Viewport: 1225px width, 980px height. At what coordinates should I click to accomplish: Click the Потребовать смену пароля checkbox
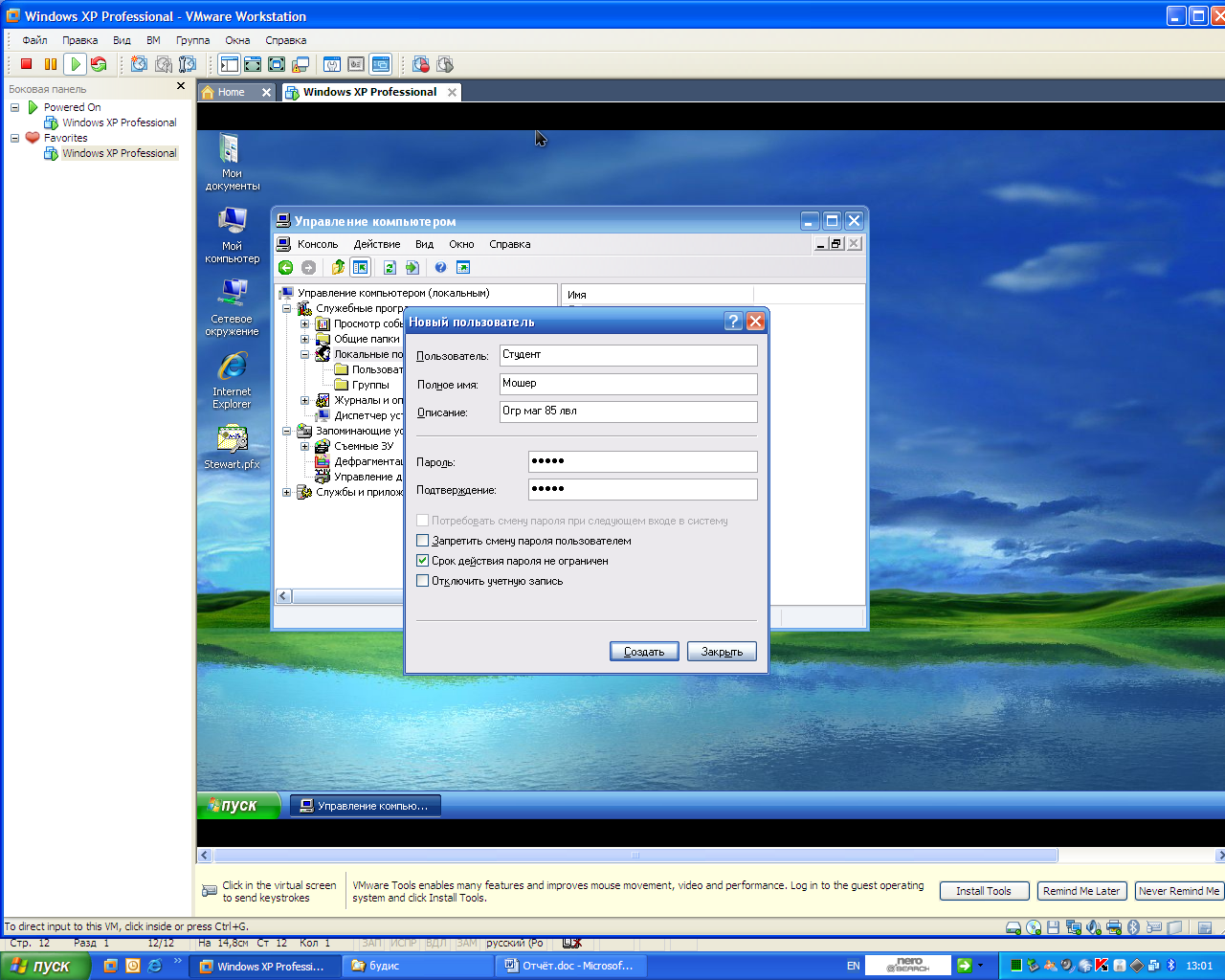(x=423, y=521)
